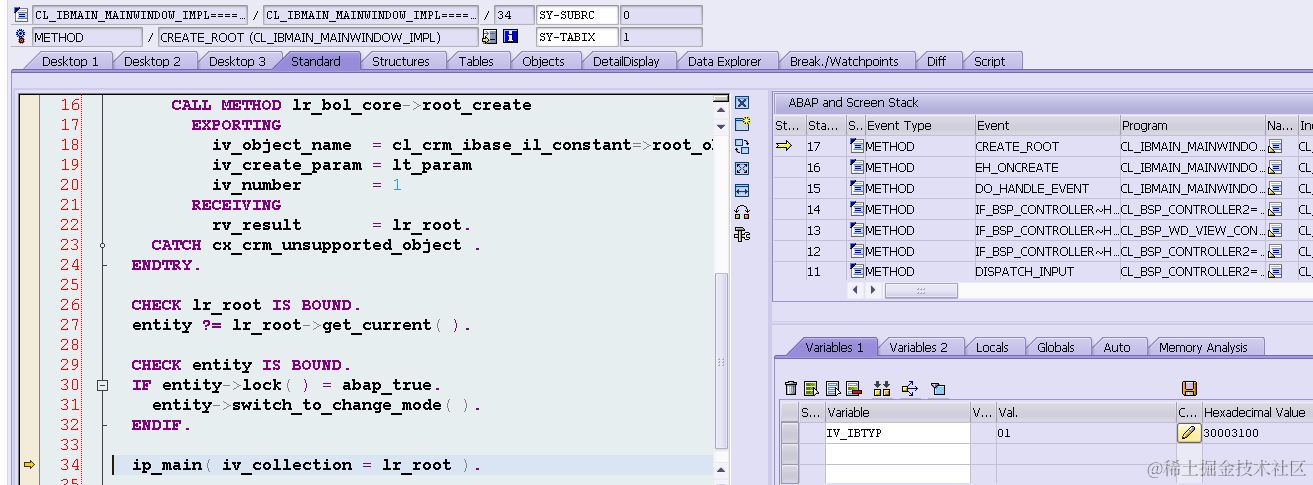Click the SY-SUBRC field
The image size is (1313, 485).
[577, 15]
